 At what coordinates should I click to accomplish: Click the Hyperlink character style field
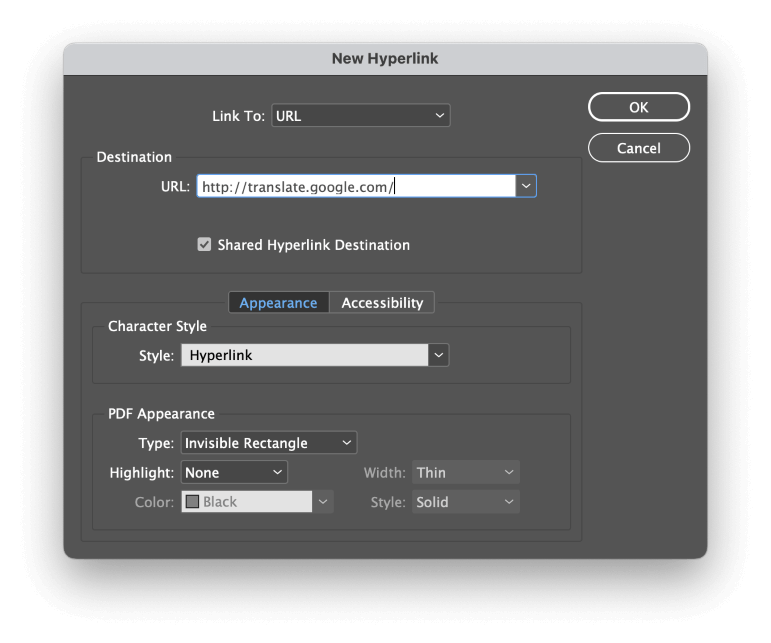(x=304, y=355)
